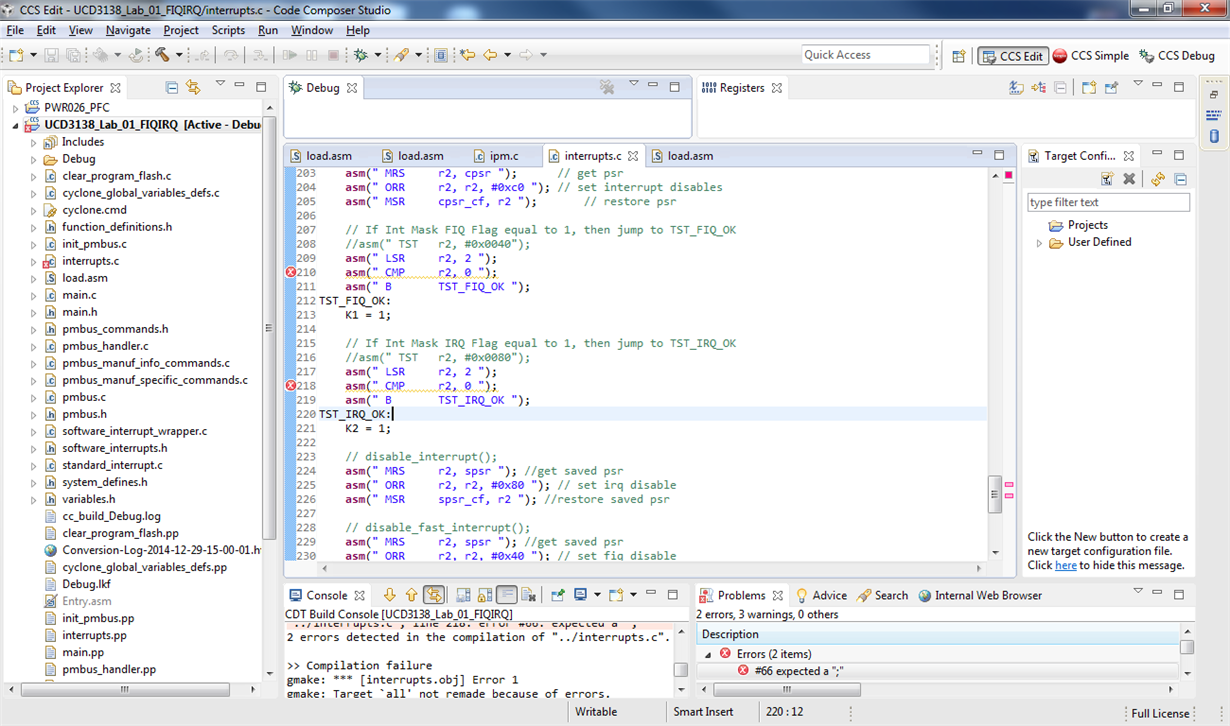Screen dimensions: 1230x726
Task: Delete target configuration with the X icon
Action: click(x=1129, y=179)
